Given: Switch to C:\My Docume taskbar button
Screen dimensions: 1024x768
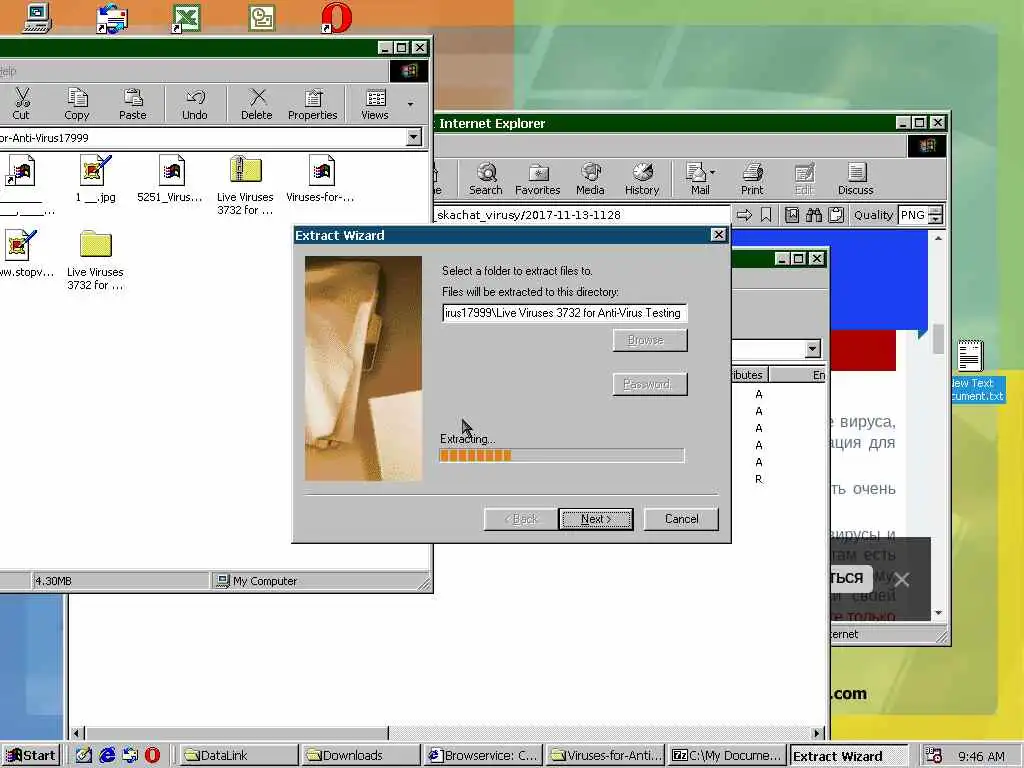Looking at the screenshot, I should pos(728,756).
